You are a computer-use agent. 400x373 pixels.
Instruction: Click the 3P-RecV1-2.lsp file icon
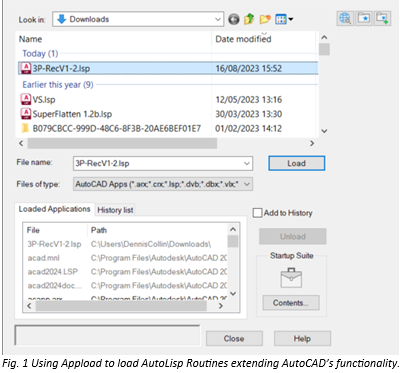coord(26,68)
